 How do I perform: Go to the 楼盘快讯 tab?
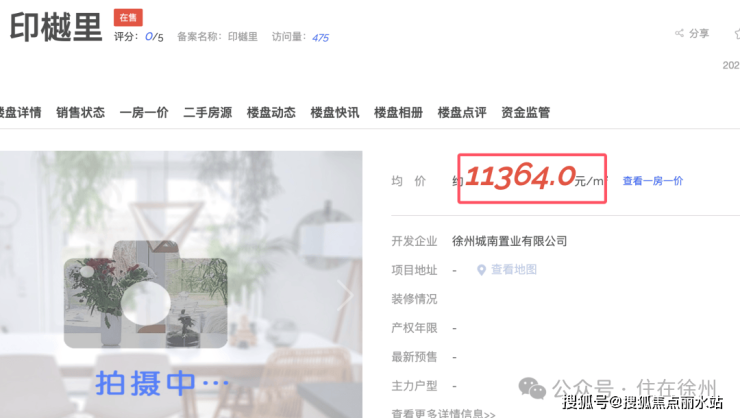[335, 112]
